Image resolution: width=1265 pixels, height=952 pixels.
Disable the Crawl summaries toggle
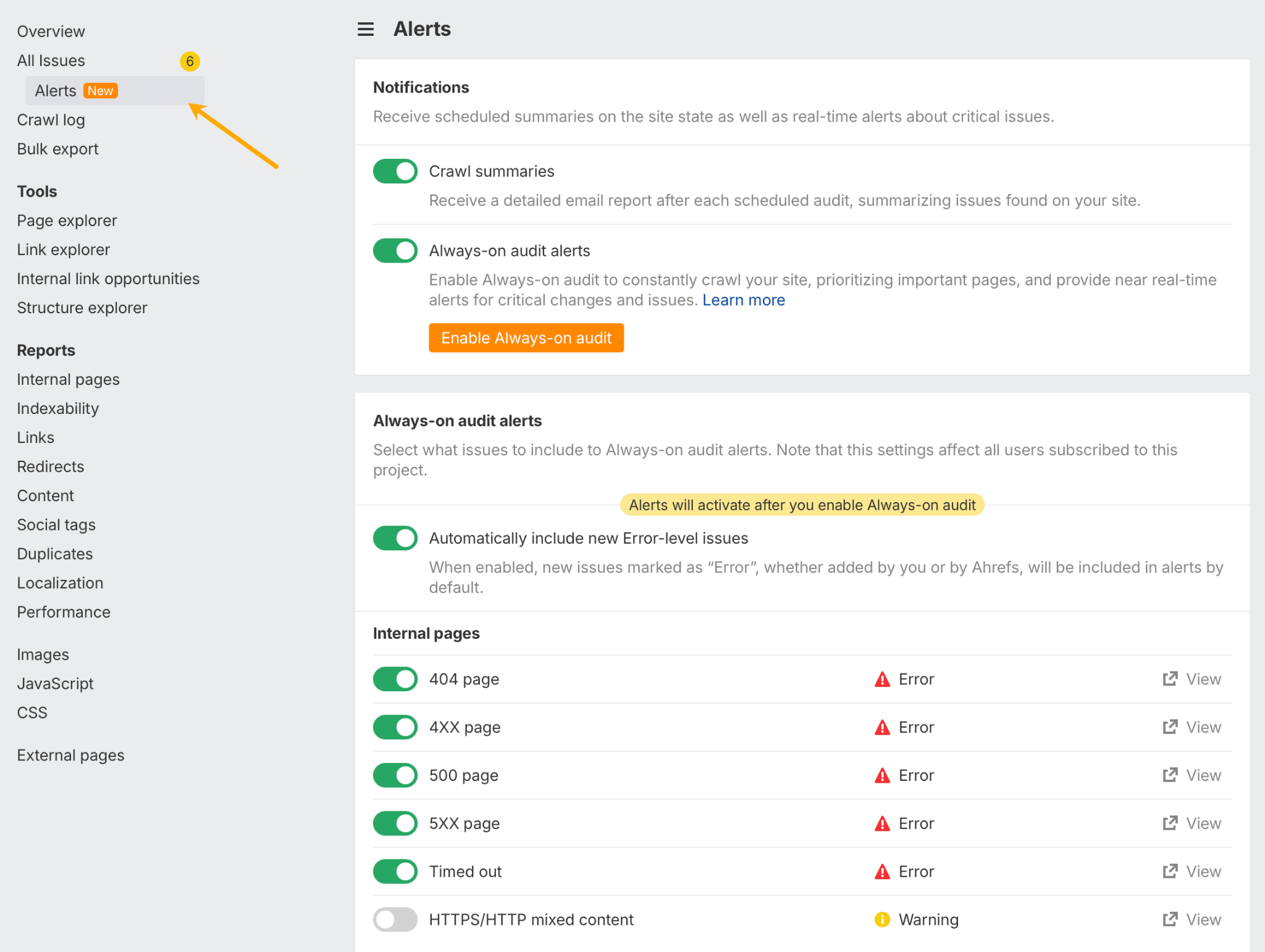coord(395,171)
